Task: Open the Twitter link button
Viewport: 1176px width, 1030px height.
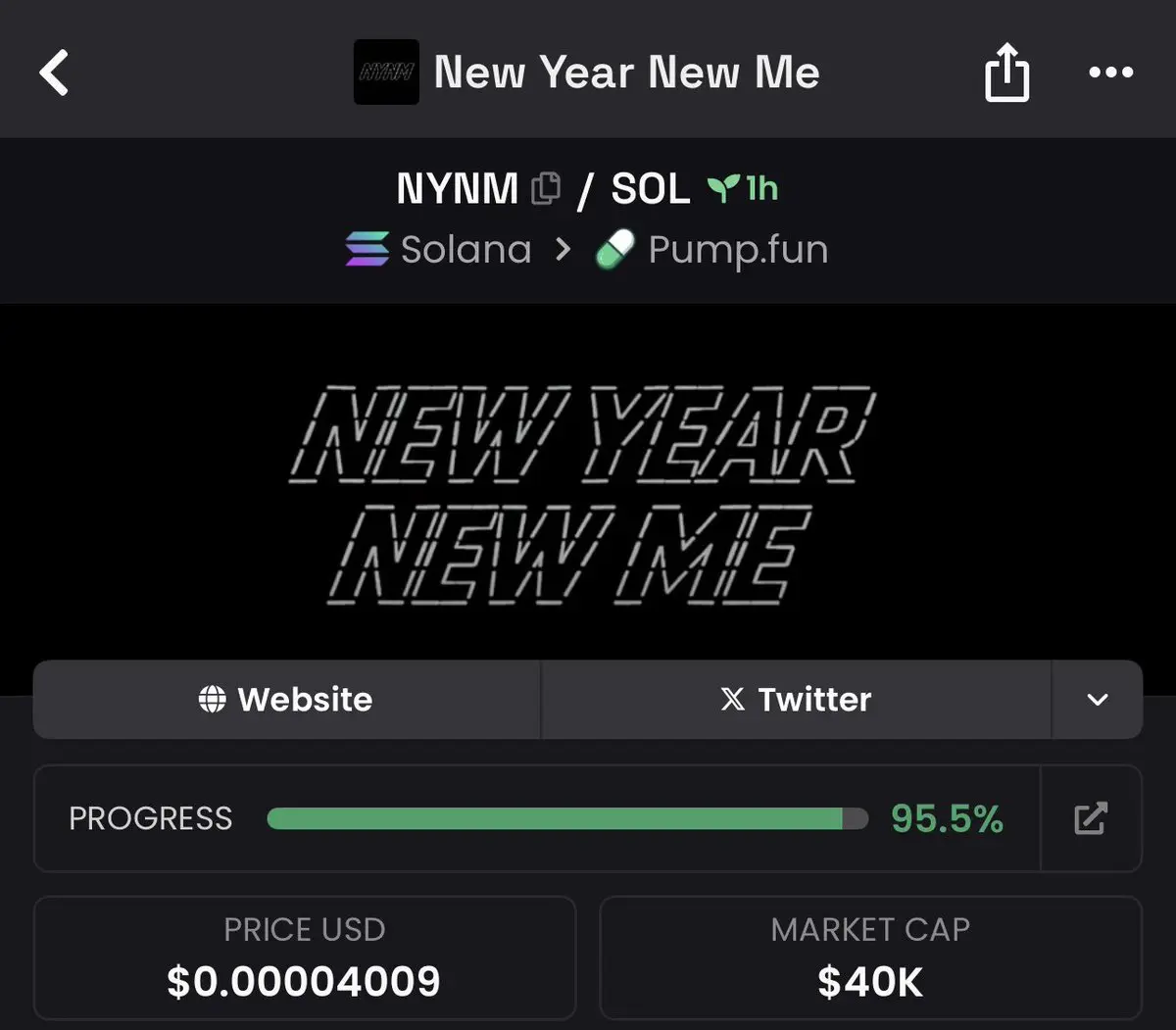Action: click(796, 700)
